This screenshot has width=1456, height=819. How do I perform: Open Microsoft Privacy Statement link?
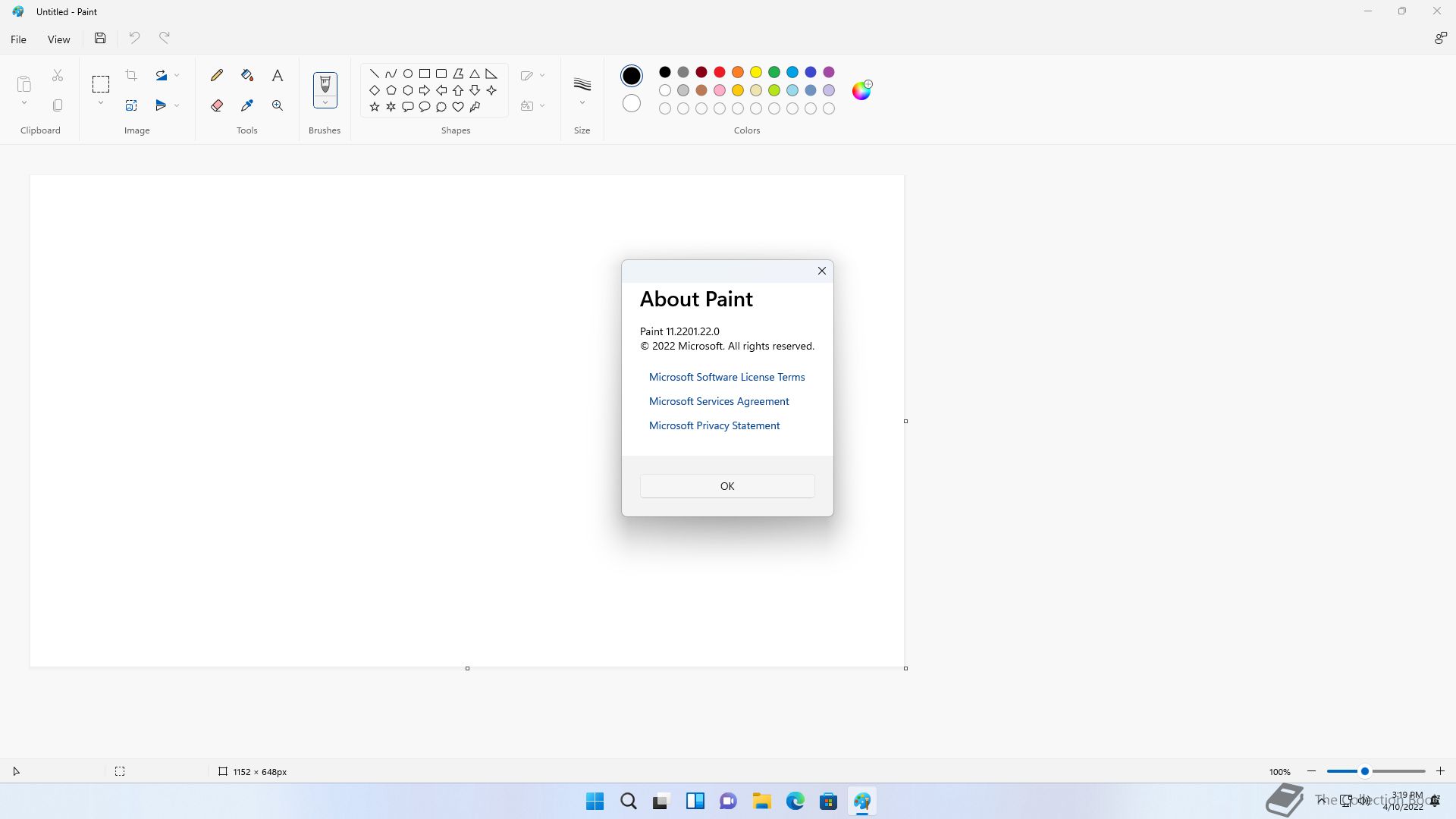pos(714,425)
